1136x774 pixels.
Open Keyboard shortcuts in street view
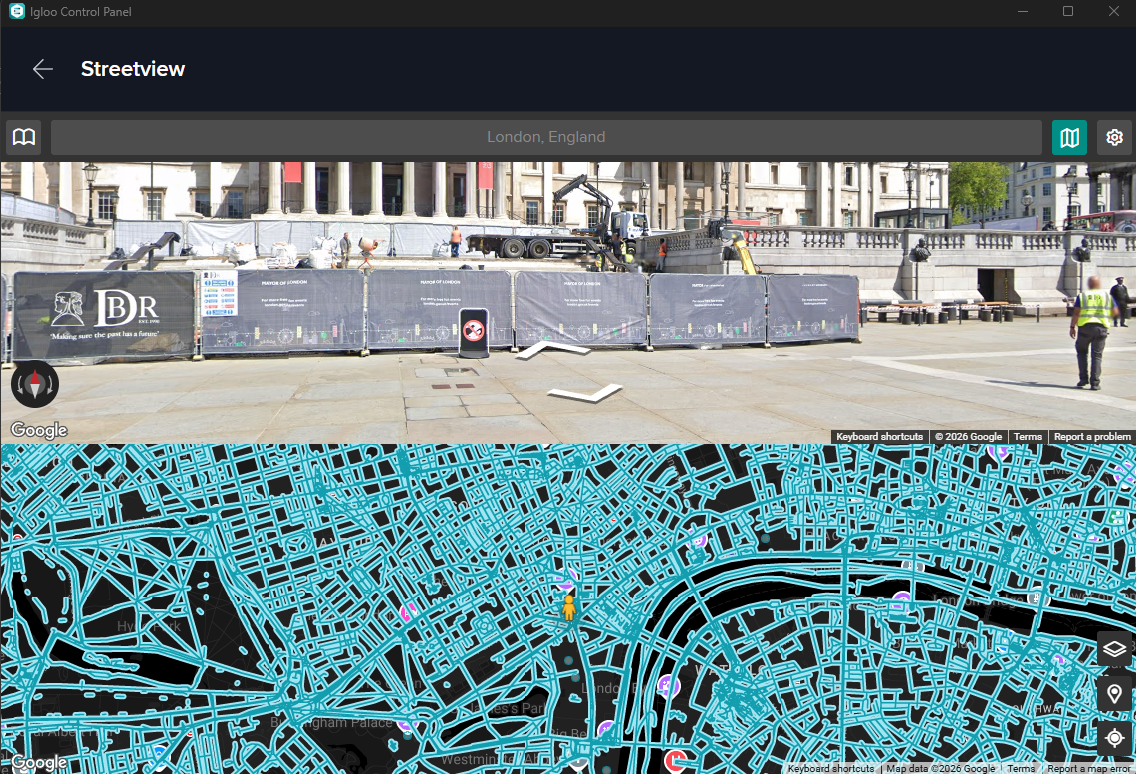[880, 436]
